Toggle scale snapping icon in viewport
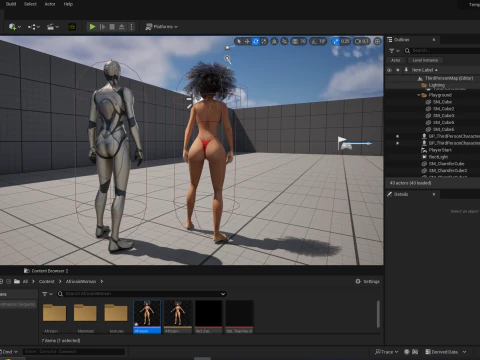This screenshot has width=480, height=360. pyautogui.click(x=335, y=41)
